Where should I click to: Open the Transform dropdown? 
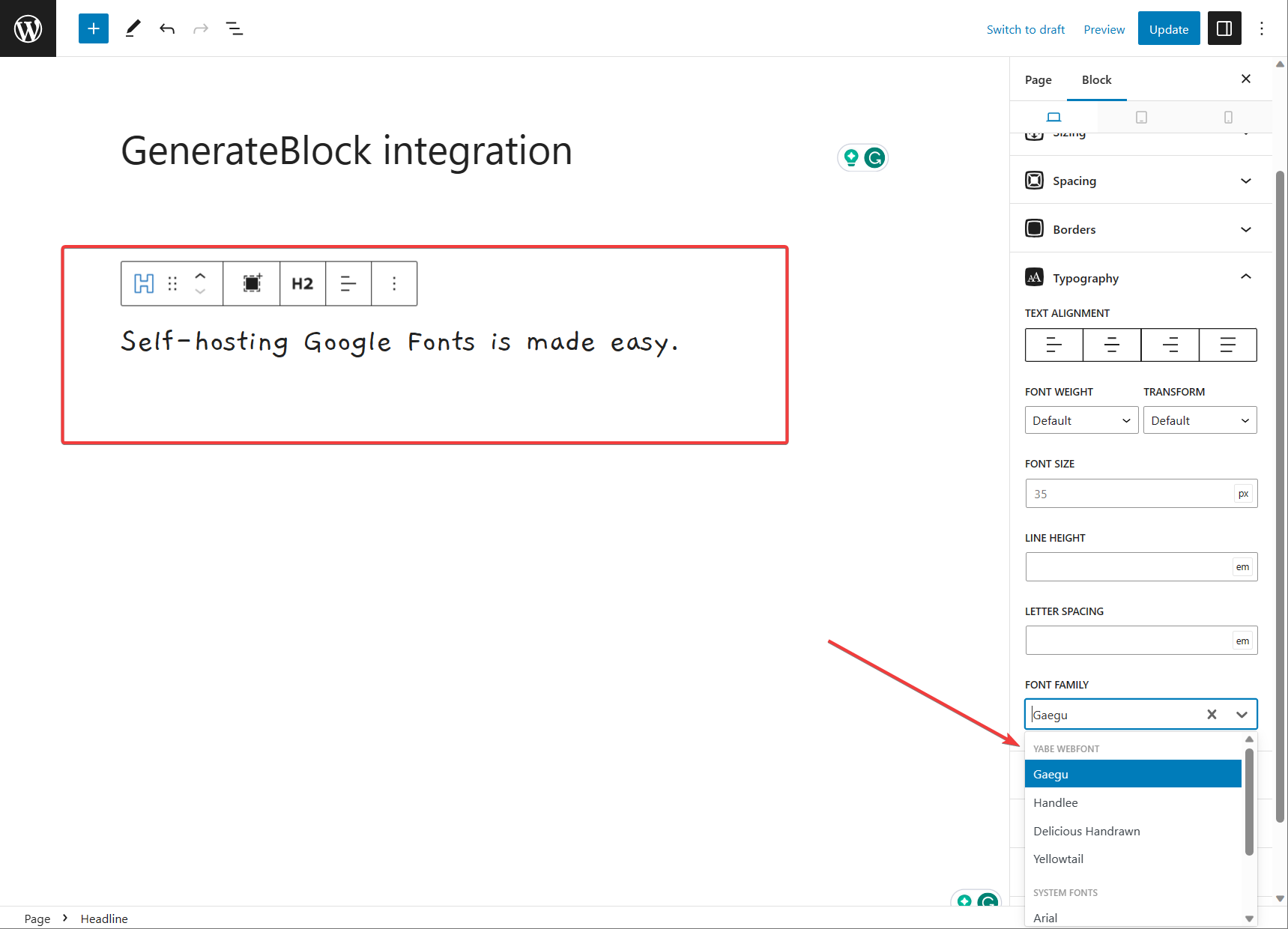[x=1200, y=420]
